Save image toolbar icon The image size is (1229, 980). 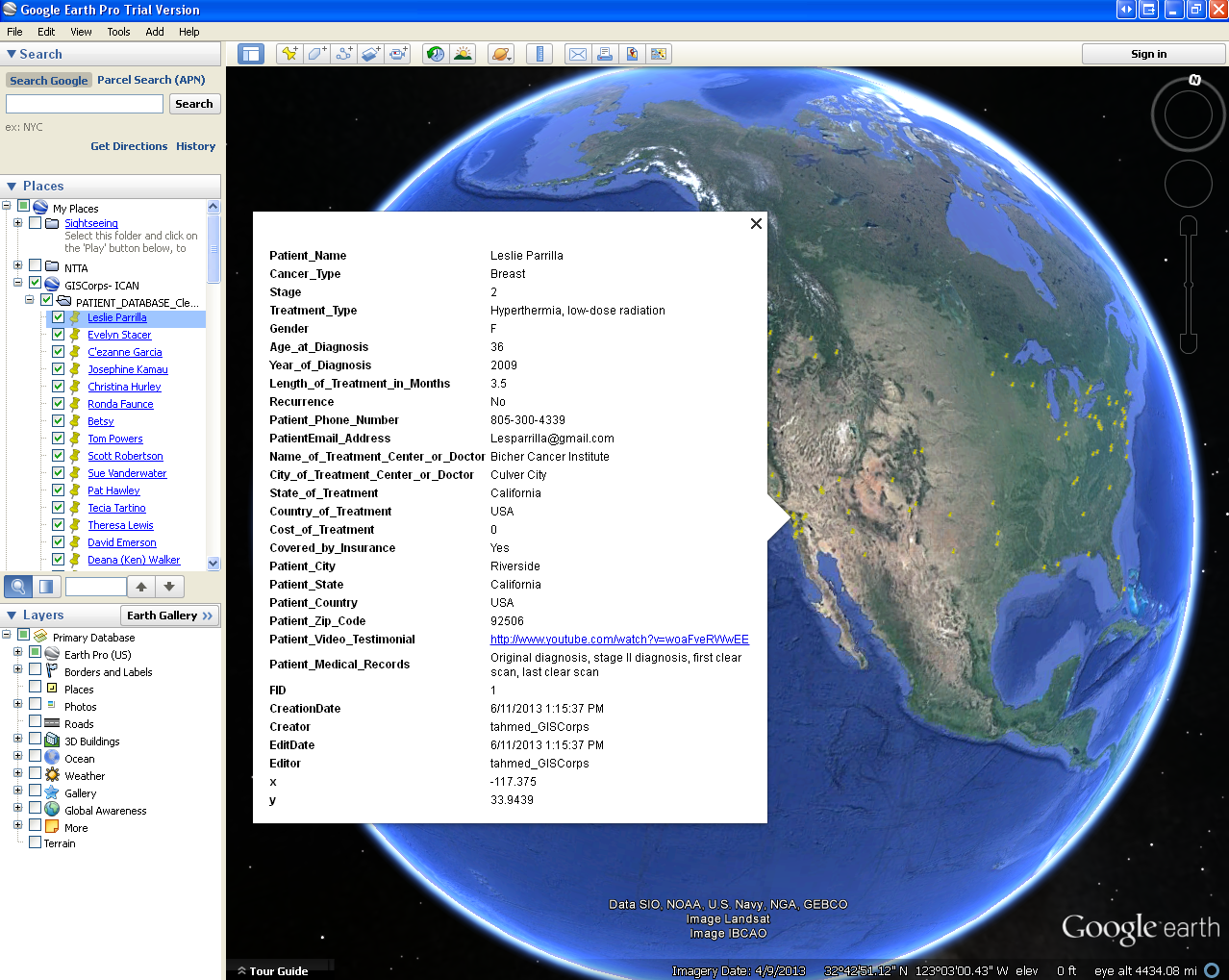pyautogui.click(x=659, y=54)
